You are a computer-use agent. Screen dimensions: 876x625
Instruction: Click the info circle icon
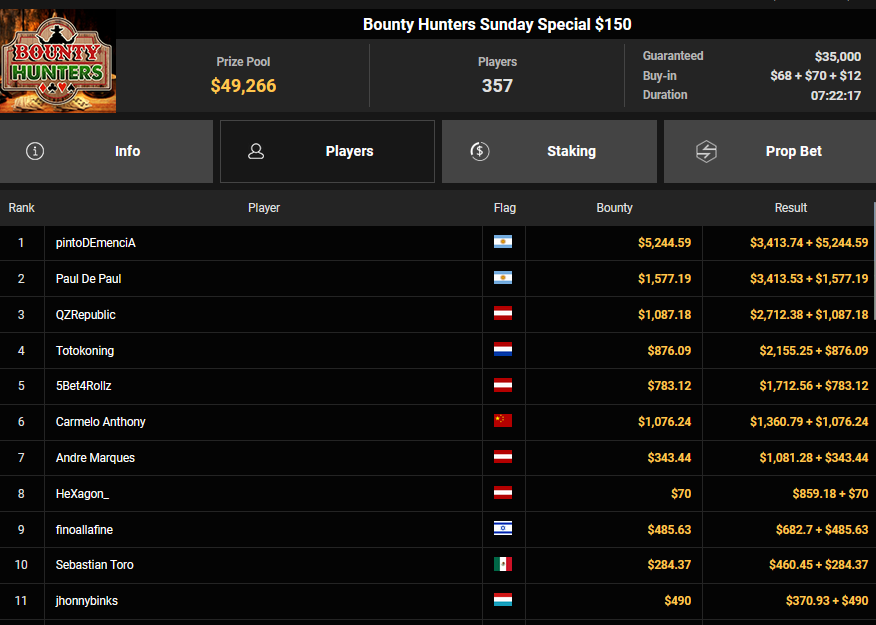tap(36, 151)
